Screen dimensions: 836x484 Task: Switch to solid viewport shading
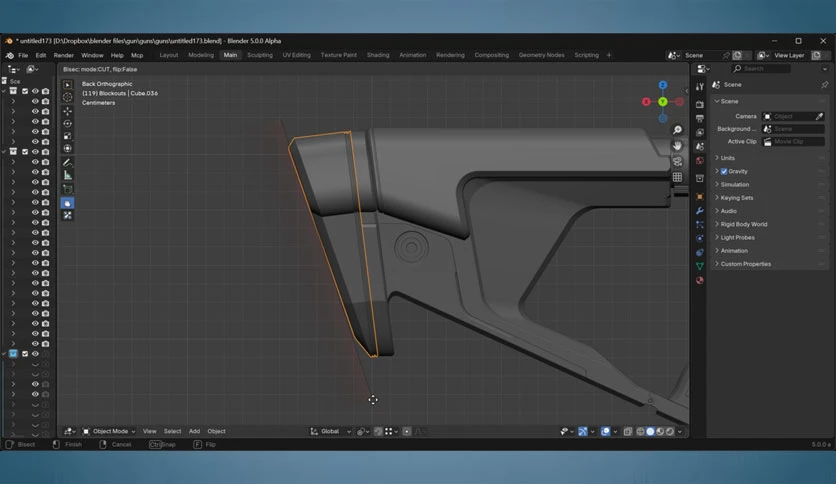coord(650,431)
